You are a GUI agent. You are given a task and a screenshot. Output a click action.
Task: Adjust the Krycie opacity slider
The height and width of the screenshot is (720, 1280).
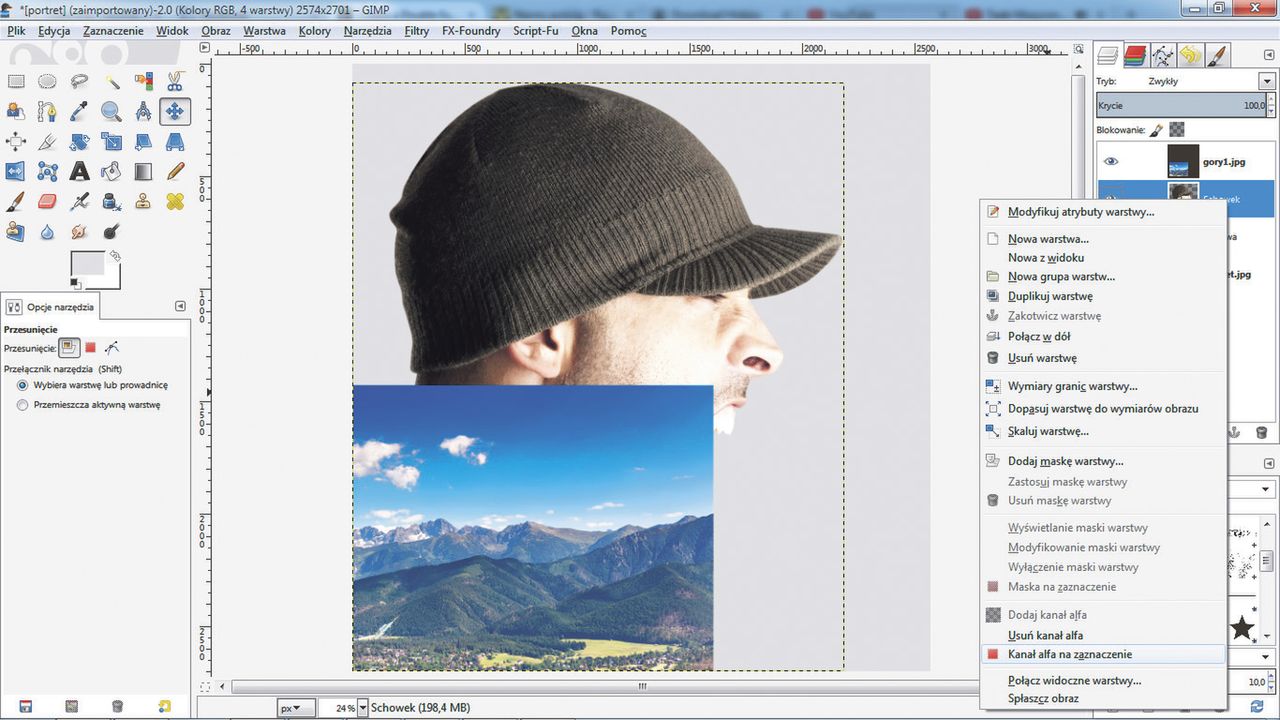(x=1182, y=105)
